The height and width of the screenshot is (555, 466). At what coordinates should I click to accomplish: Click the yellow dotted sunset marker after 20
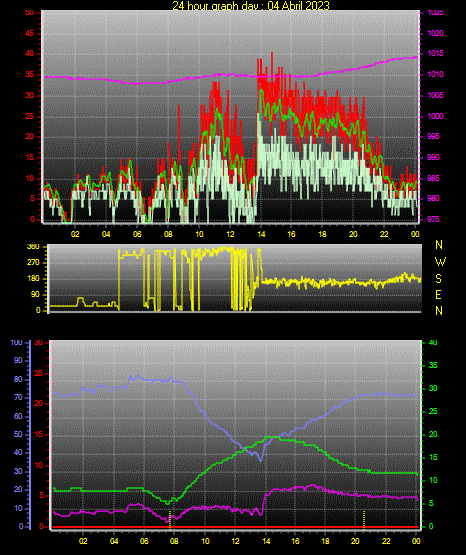click(364, 520)
